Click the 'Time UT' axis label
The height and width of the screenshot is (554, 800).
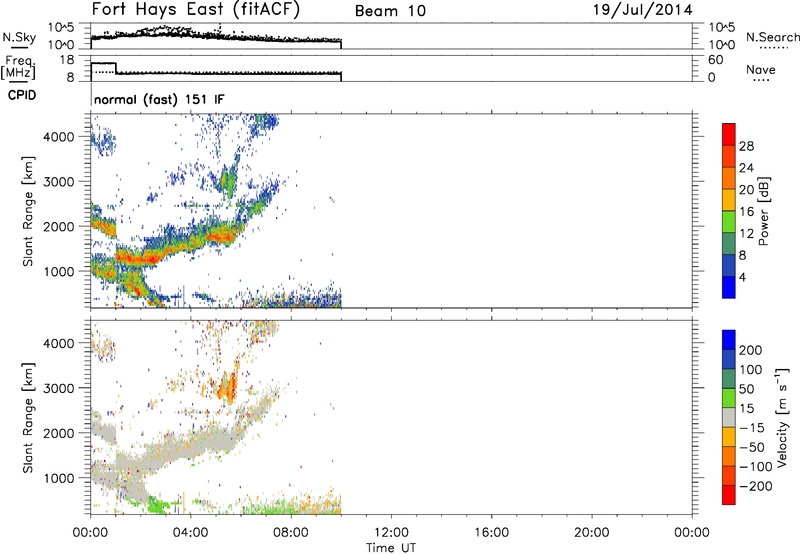(391, 547)
